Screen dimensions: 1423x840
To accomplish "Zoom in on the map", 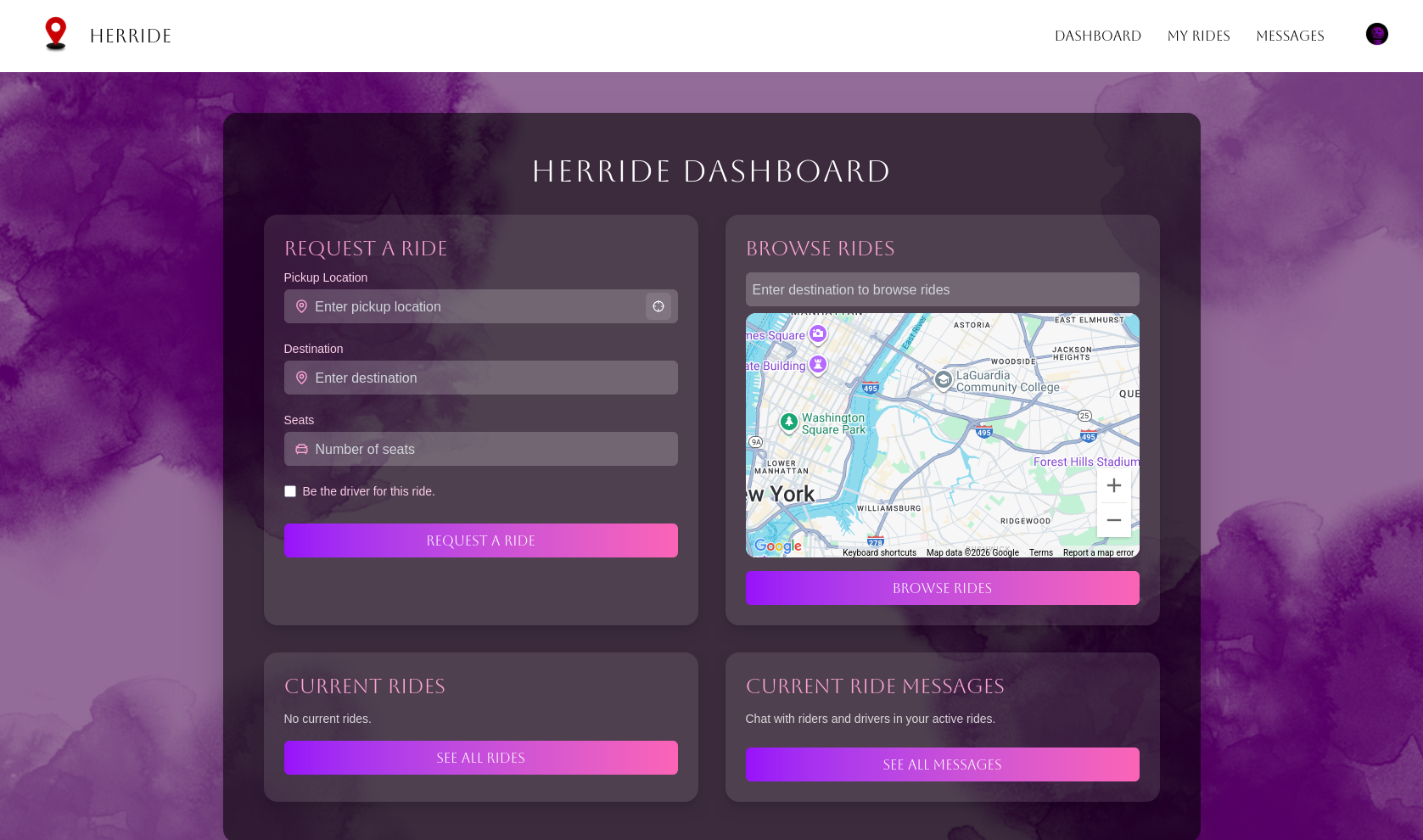I will coord(1113,485).
